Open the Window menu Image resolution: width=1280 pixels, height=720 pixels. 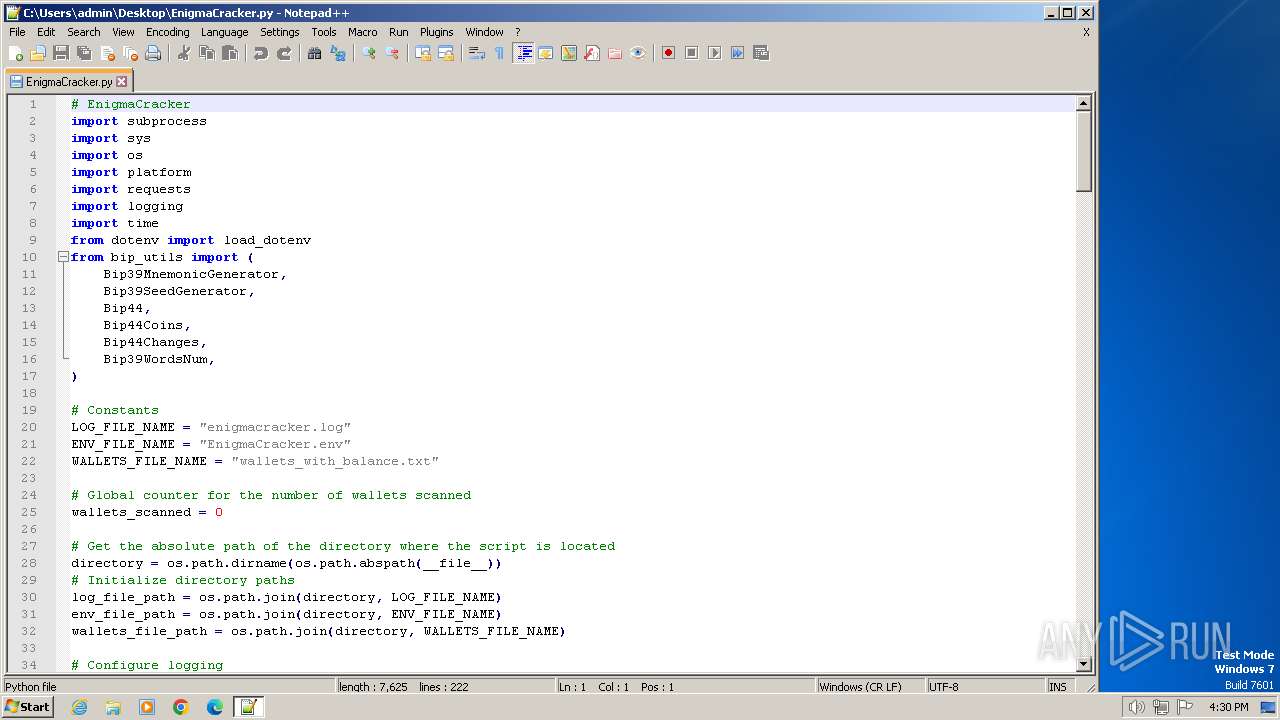(x=485, y=32)
